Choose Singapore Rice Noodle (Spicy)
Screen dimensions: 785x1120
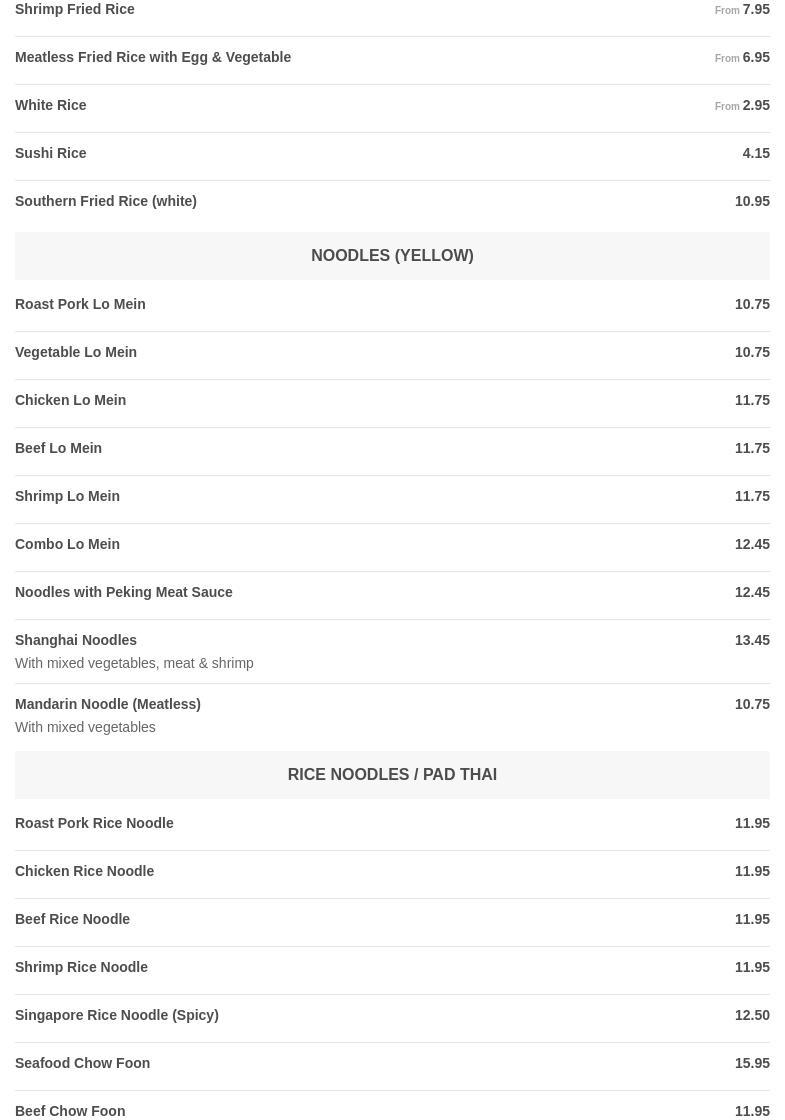click(117, 1016)
